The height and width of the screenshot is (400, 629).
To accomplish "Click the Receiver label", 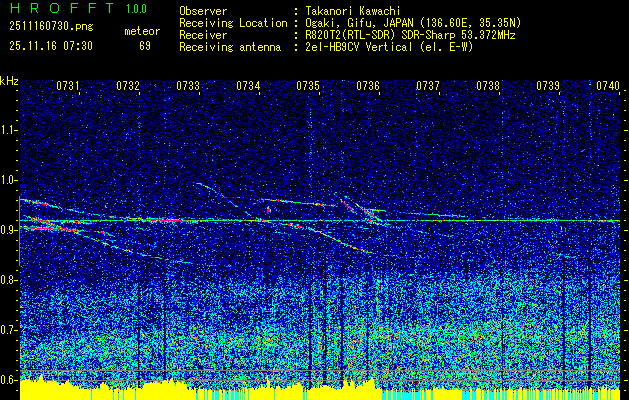I will click(203, 35).
